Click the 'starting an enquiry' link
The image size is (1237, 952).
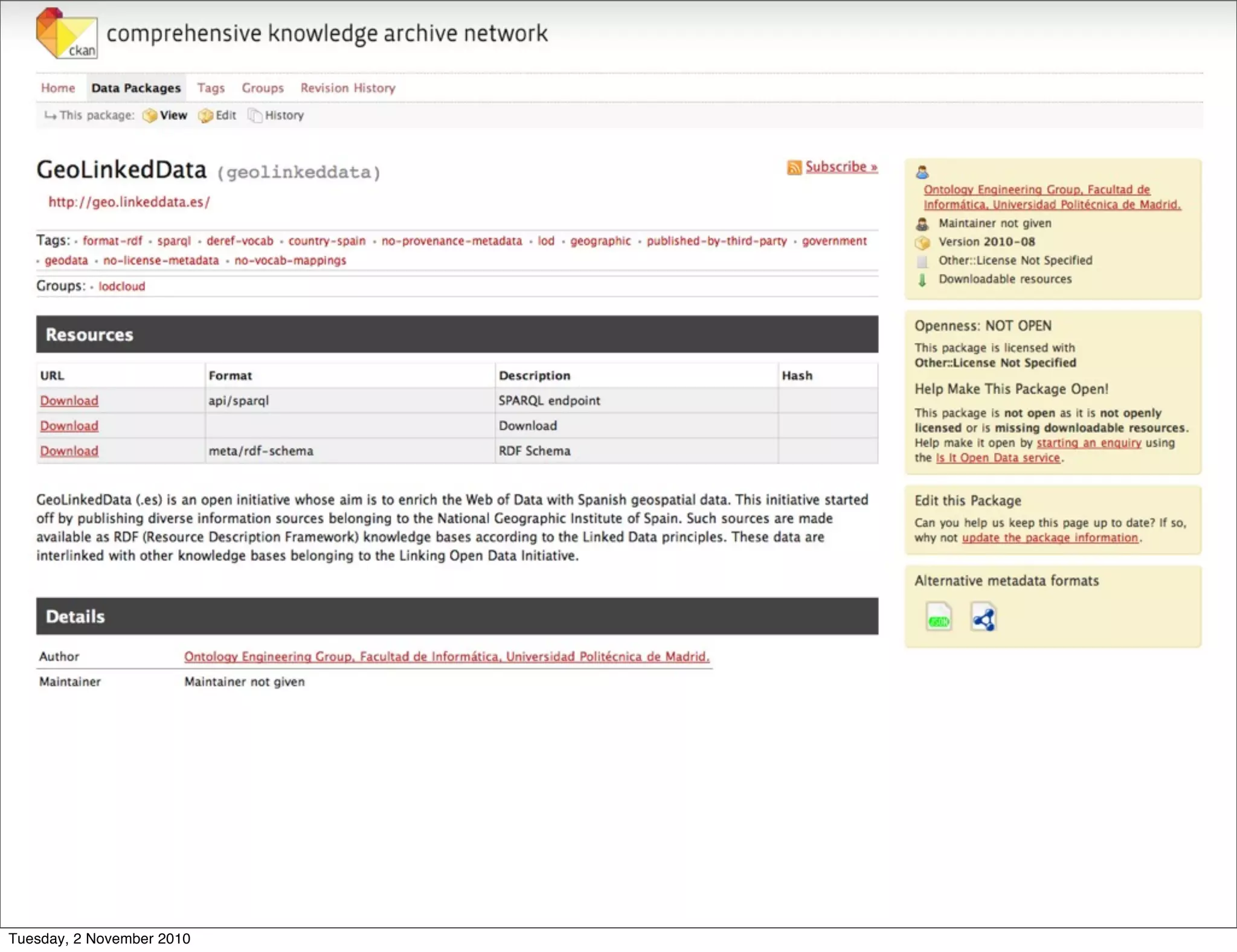[x=1089, y=443]
